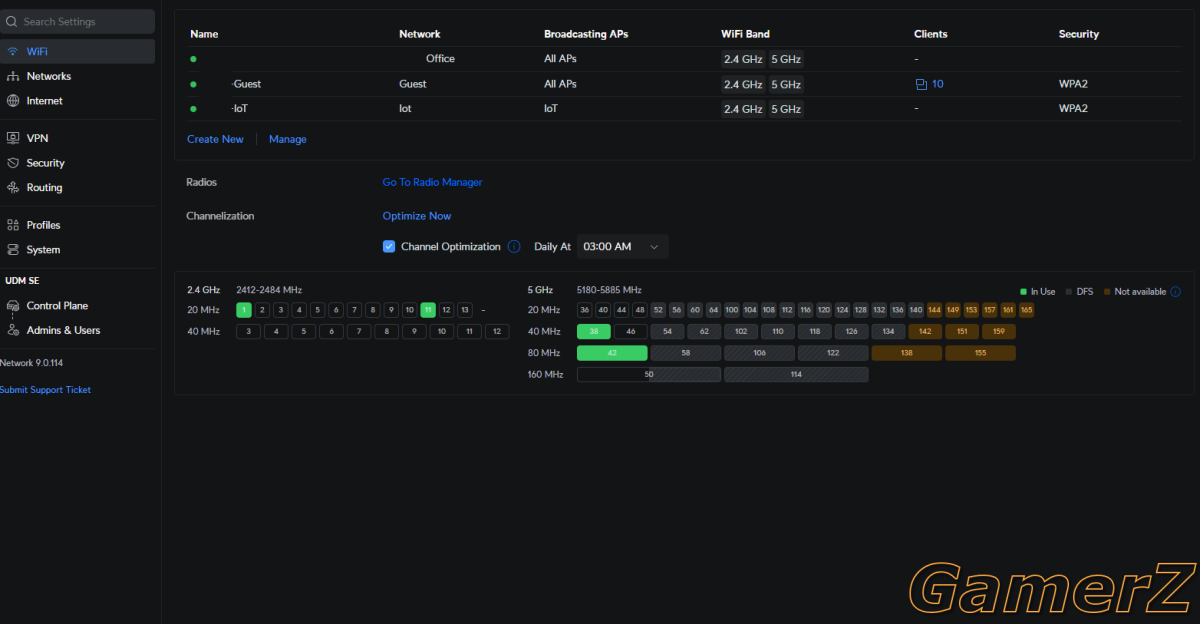
Task: Select 2.4 GHz 40 MHz channel 12
Action: click(x=497, y=331)
